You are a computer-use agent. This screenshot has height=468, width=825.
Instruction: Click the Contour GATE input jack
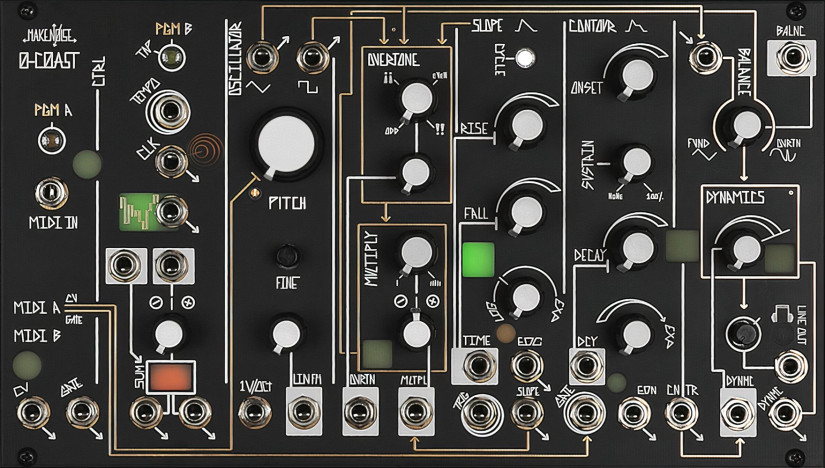[x=585, y=413]
